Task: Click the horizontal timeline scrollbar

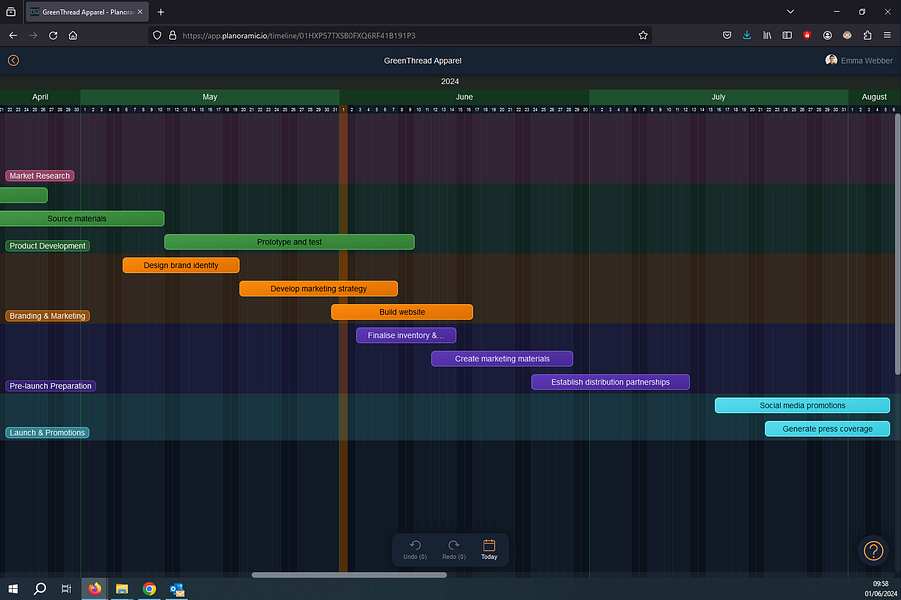Action: (x=349, y=575)
